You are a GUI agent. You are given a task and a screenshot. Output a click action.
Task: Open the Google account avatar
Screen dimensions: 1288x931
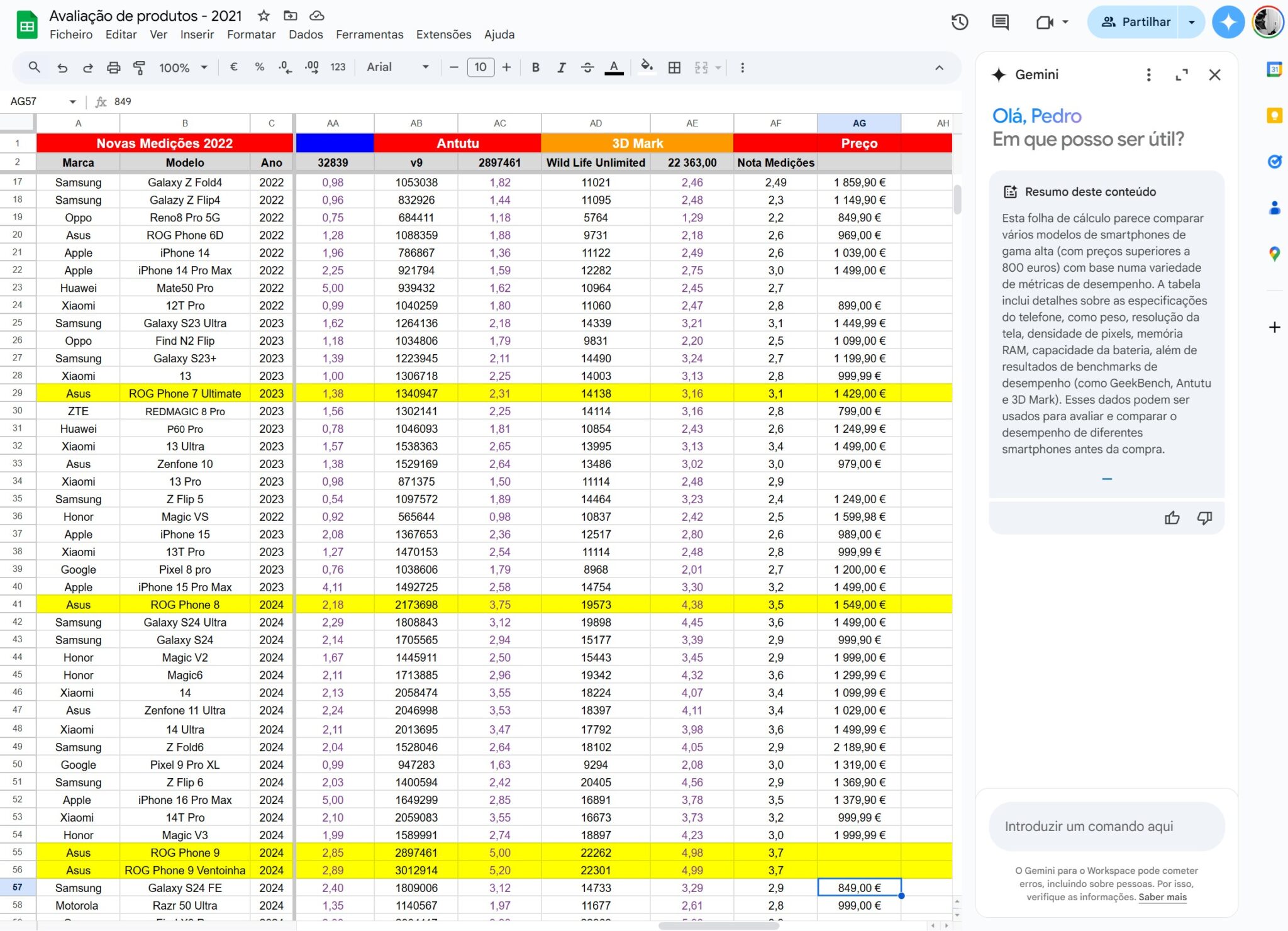point(1267,22)
